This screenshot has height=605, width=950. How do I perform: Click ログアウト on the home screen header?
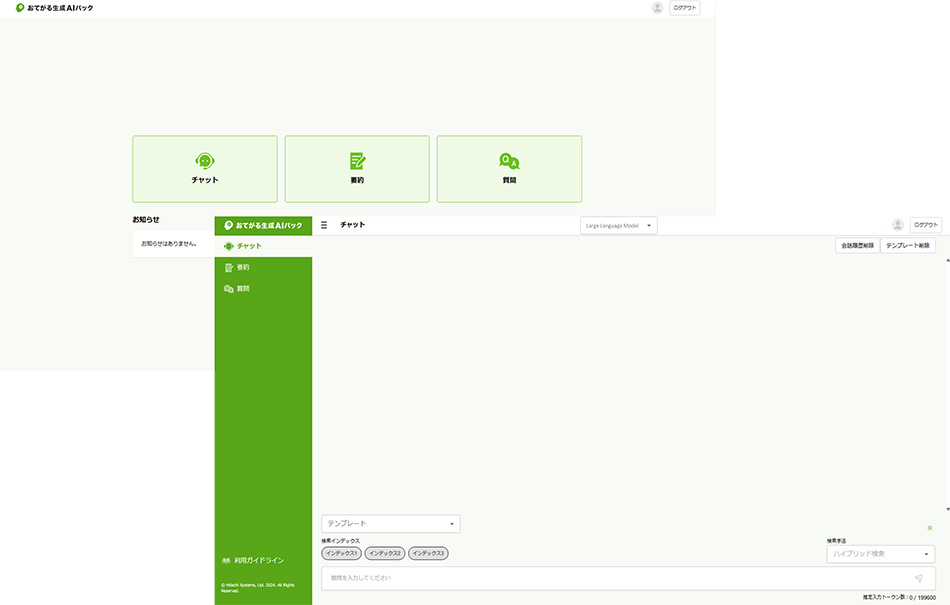685,8
